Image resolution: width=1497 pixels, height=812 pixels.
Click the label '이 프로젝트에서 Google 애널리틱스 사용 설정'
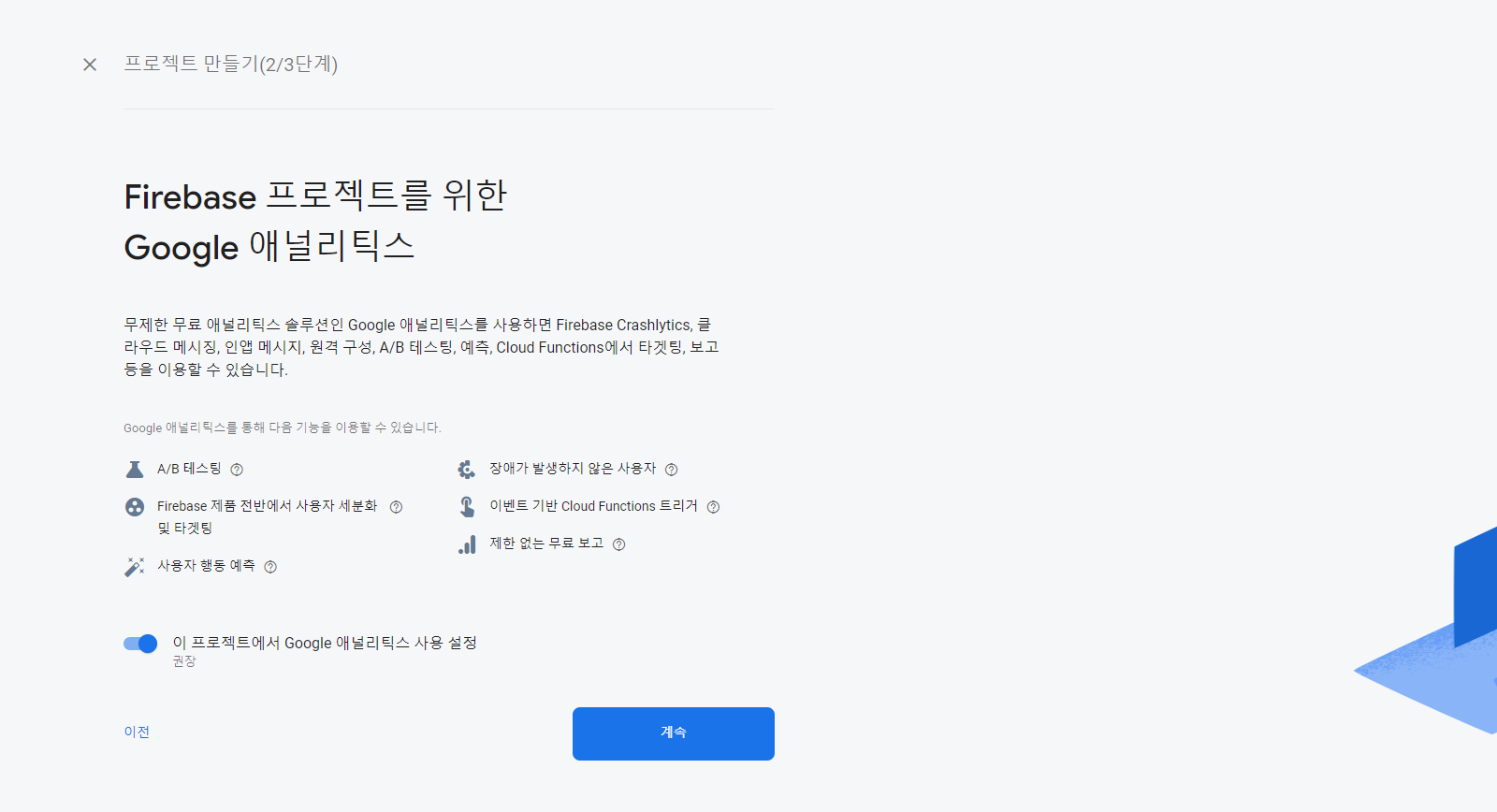tap(325, 643)
